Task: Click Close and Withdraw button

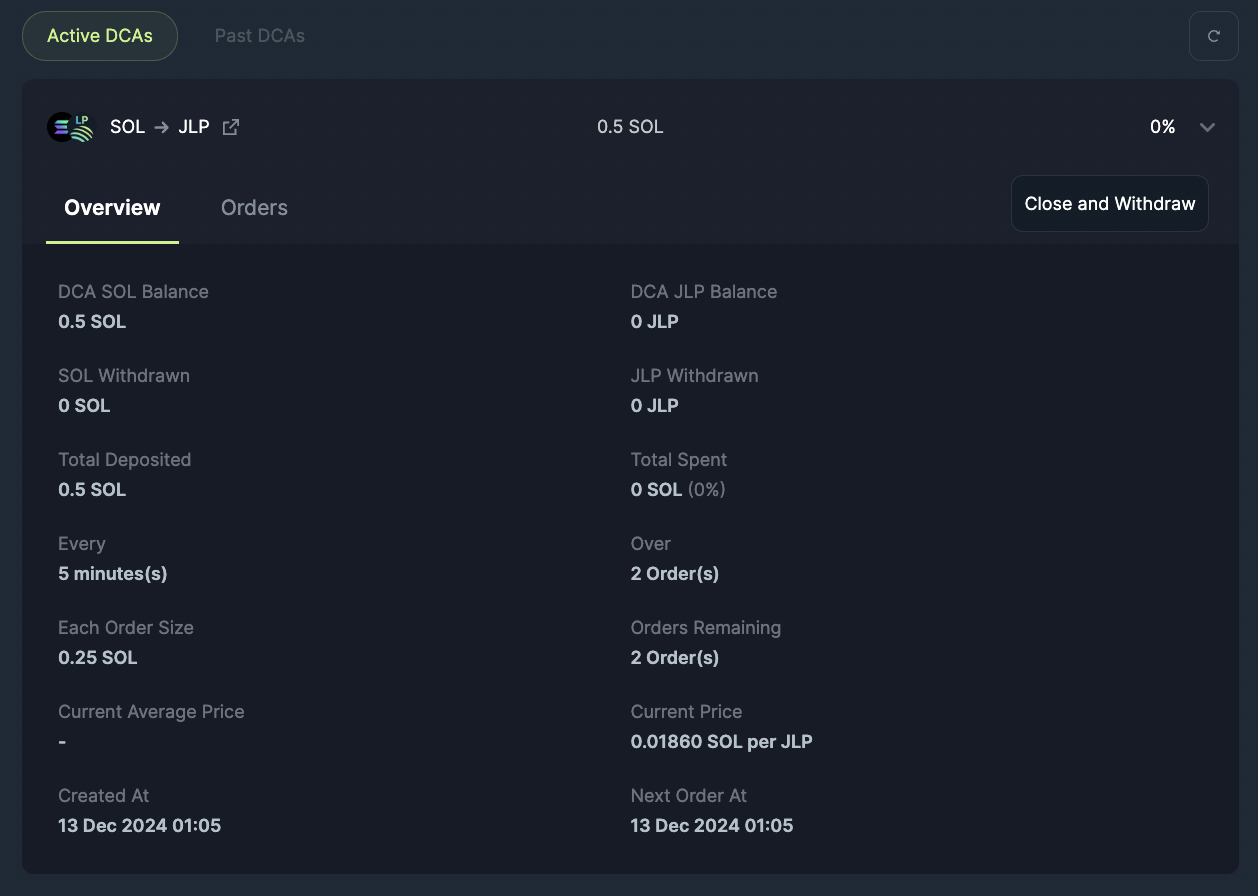Action: pyautogui.click(x=1110, y=204)
